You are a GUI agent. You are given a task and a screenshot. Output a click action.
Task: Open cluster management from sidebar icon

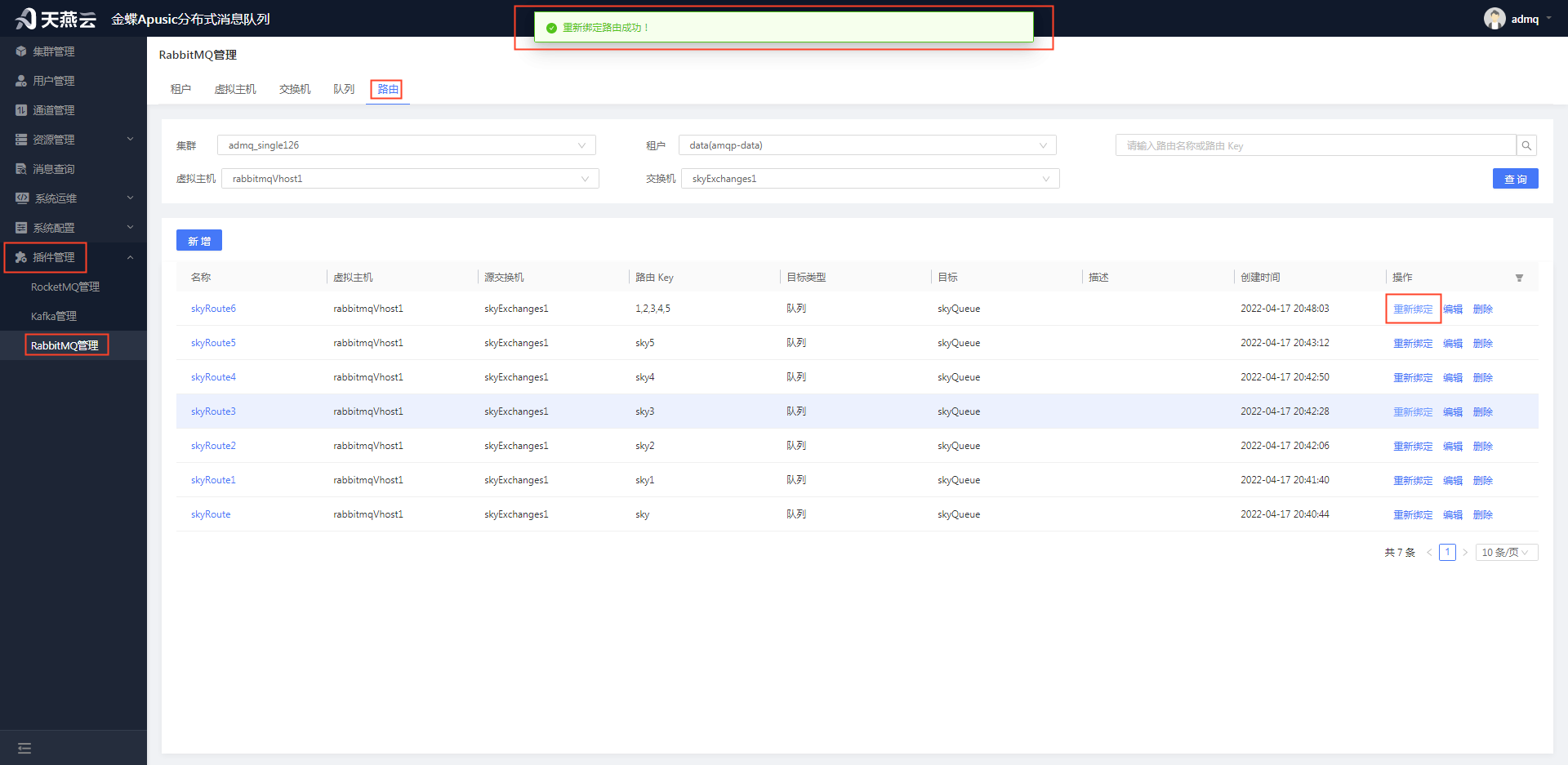(x=21, y=51)
